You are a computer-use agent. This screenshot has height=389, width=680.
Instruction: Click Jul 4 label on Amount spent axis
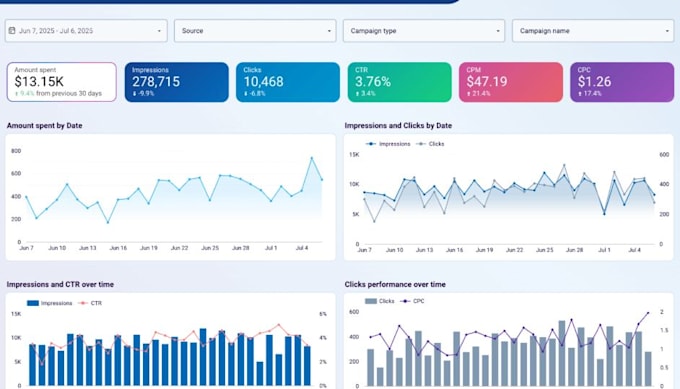point(302,248)
